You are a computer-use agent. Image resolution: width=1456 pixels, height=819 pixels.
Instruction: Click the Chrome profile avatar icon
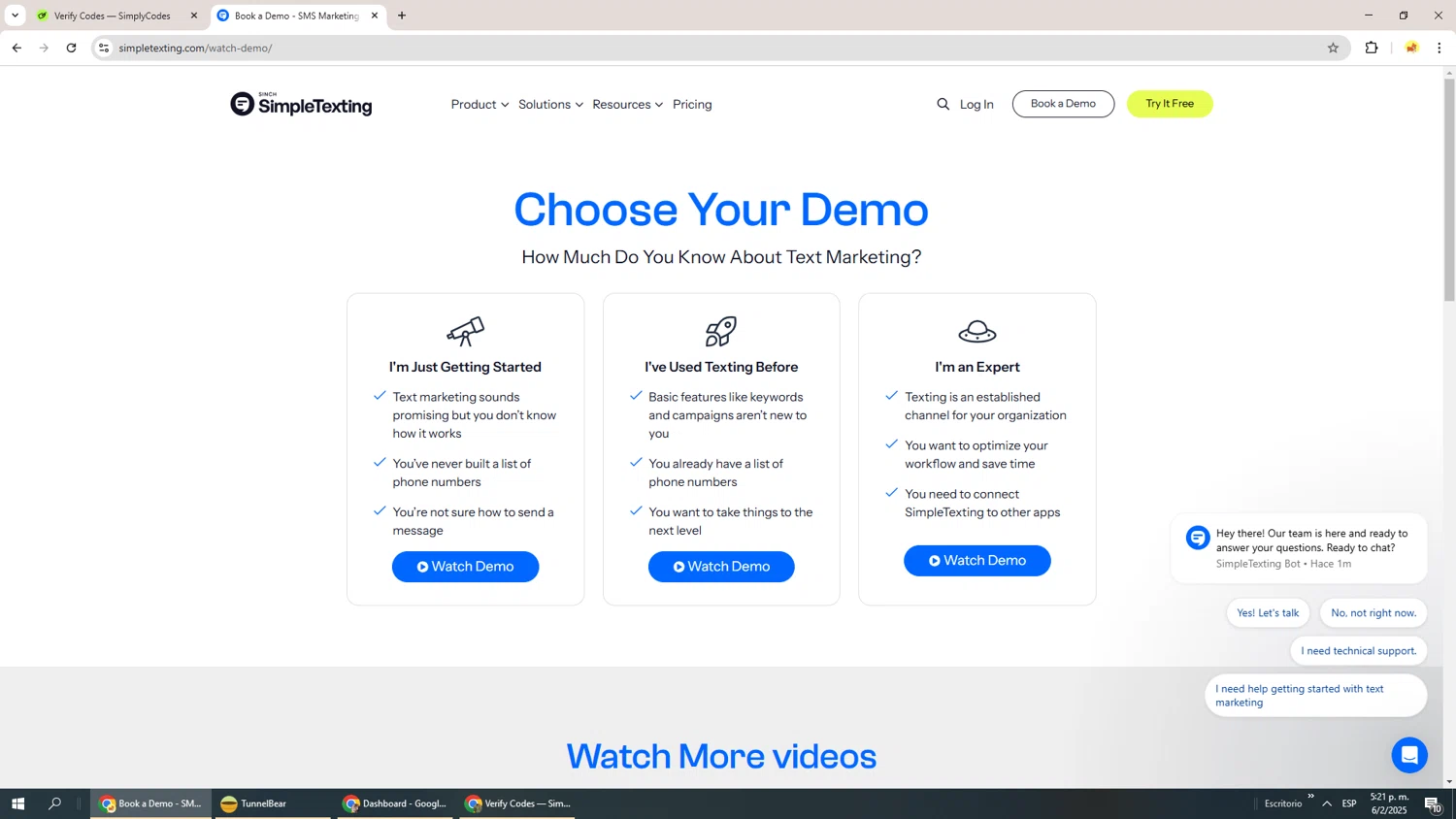click(1411, 48)
